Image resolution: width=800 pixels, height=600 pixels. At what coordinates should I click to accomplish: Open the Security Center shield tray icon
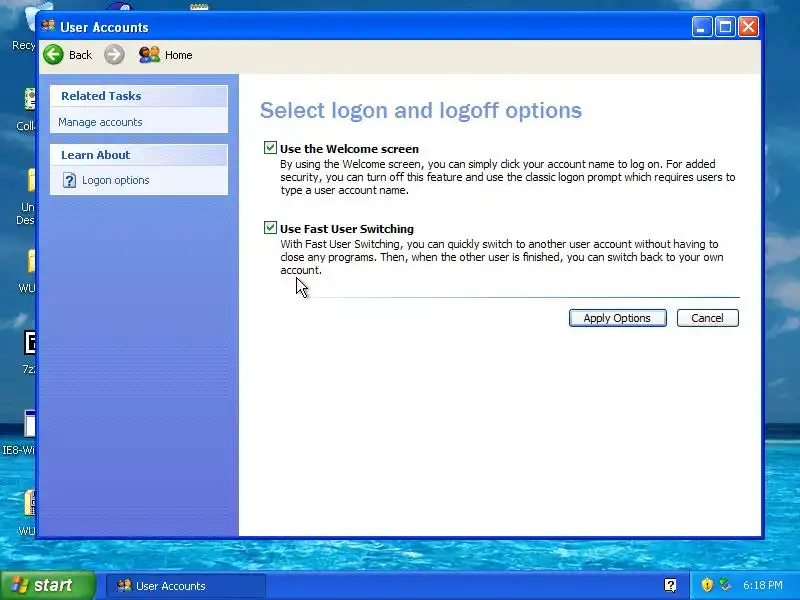tap(707, 585)
